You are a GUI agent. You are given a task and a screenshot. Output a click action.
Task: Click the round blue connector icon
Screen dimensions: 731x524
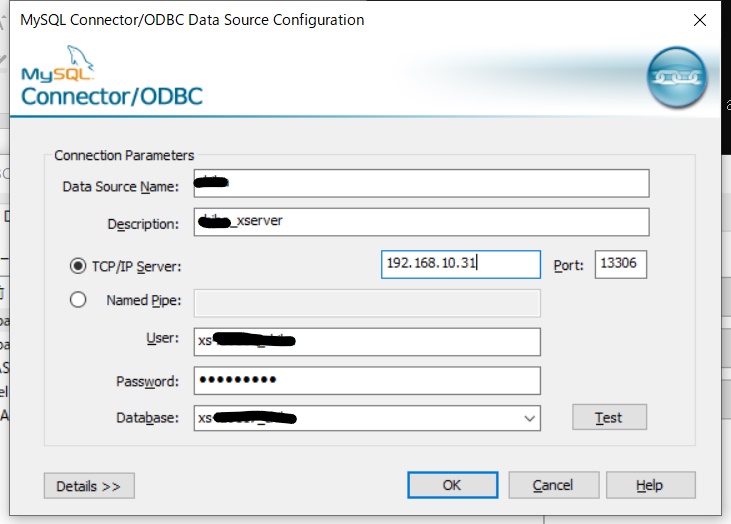678,77
